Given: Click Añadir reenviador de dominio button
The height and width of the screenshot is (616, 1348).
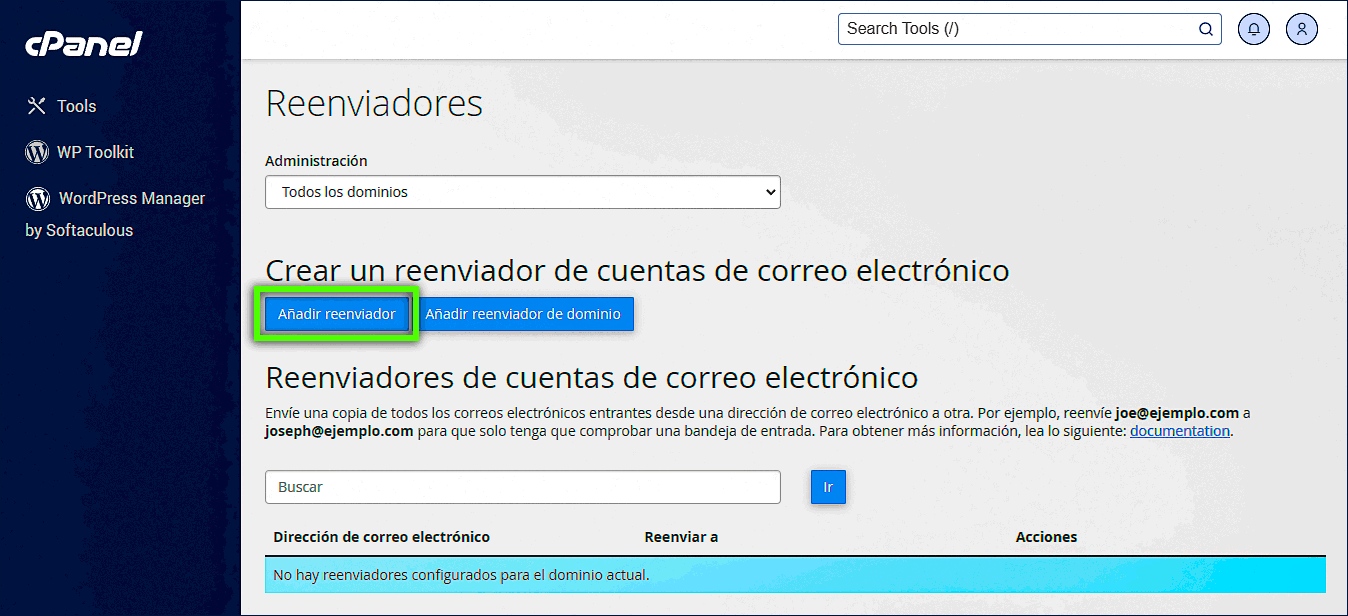Looking at the screenshot, I should point(523,314).
